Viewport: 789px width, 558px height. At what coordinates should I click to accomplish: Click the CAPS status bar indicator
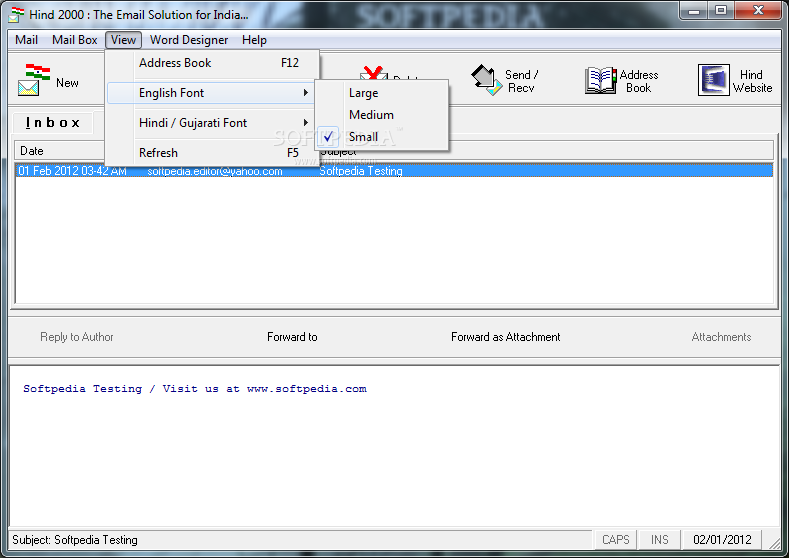click(615, 539)
